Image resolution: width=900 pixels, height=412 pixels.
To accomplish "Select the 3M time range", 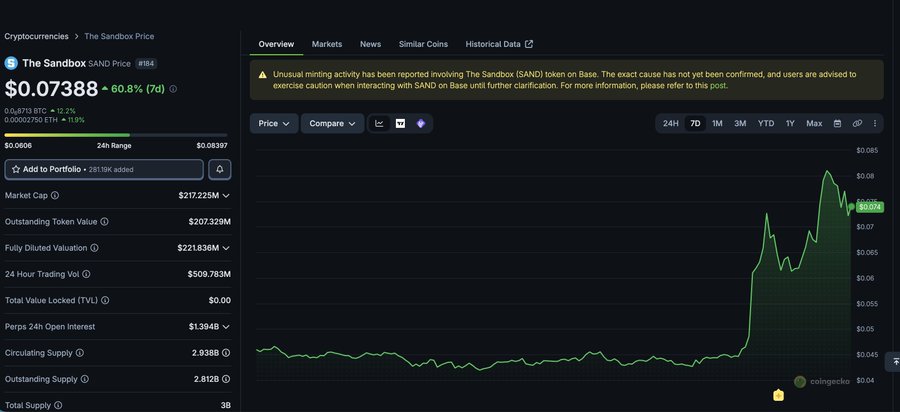I will click(740, 123).
